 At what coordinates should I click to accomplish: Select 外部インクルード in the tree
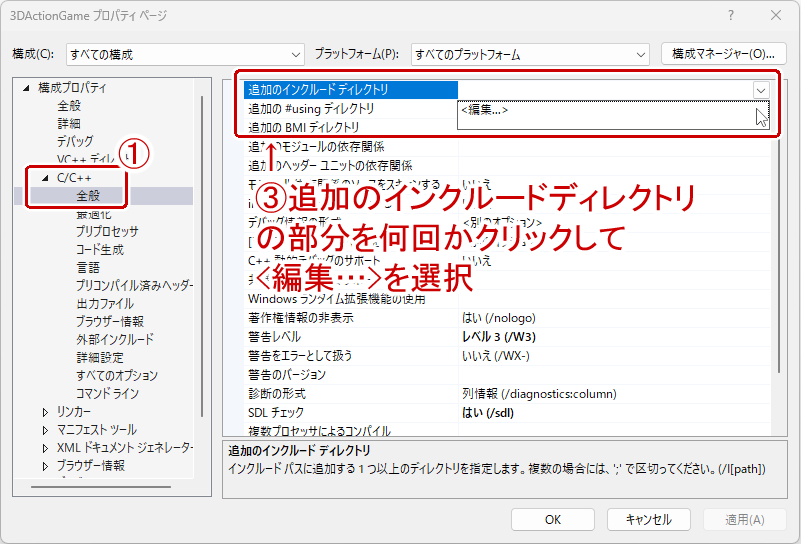click(115, 339)
